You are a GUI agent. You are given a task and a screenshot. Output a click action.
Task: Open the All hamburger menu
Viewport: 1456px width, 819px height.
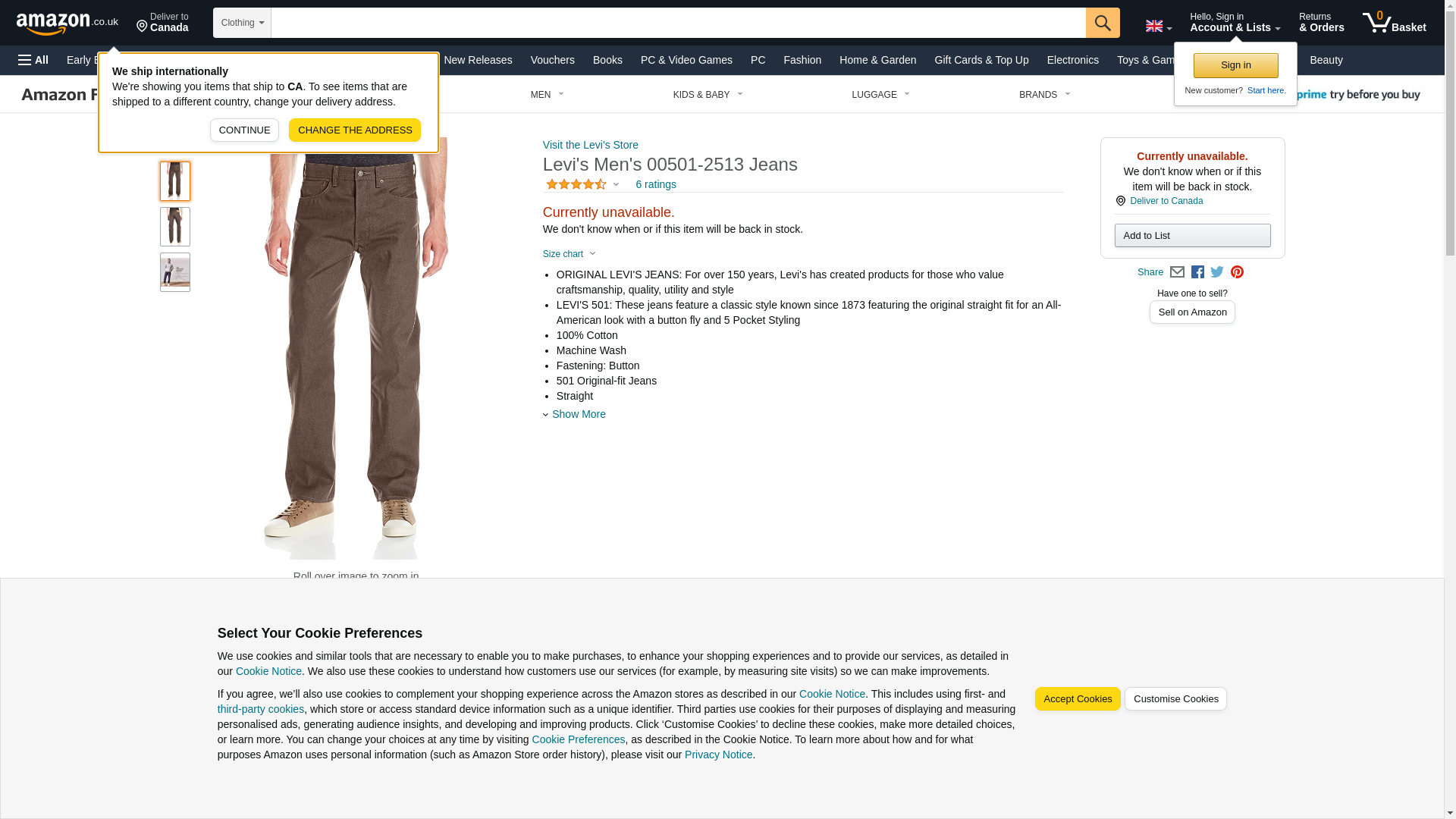point(33,60)
